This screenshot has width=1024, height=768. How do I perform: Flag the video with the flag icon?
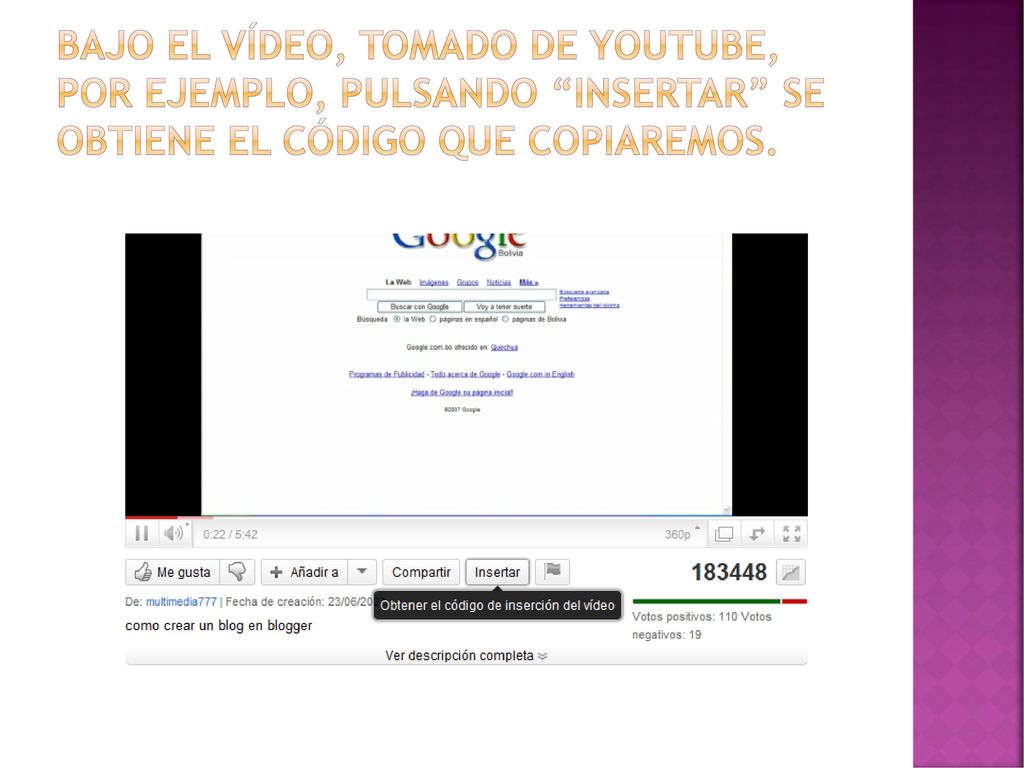point(552,571)
